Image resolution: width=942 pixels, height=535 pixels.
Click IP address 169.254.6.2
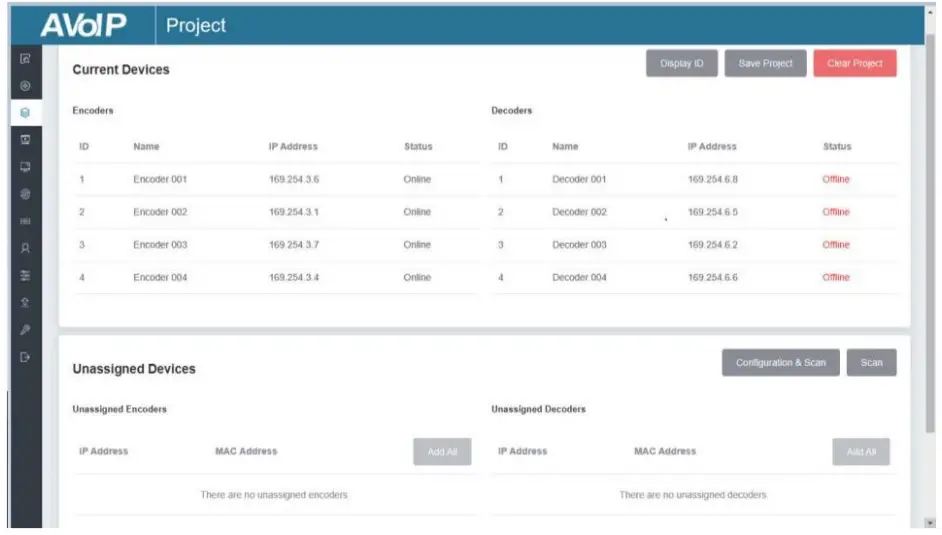[713, 244]
